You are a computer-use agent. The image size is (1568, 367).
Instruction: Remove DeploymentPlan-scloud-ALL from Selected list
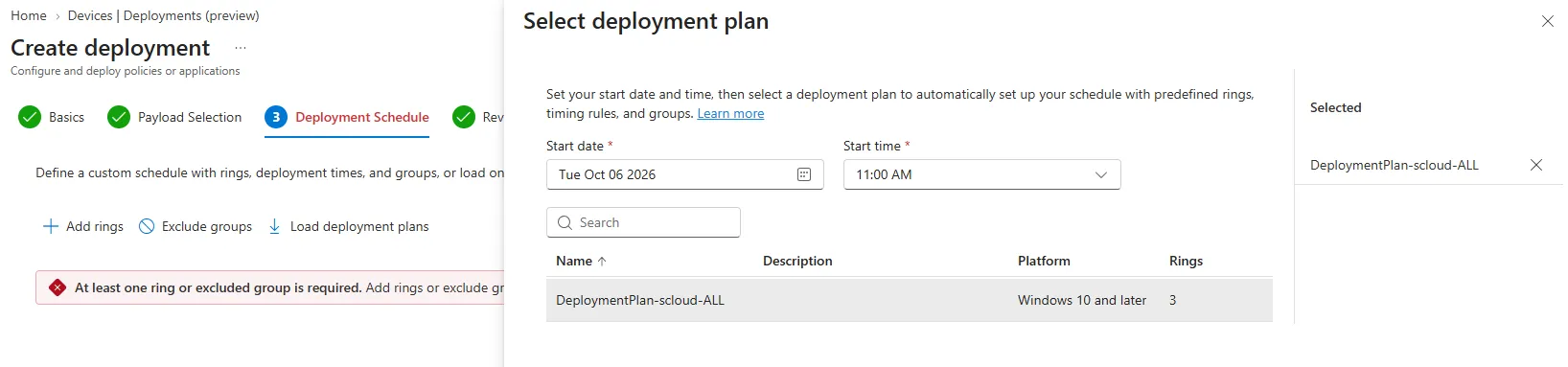[1536, 165]
